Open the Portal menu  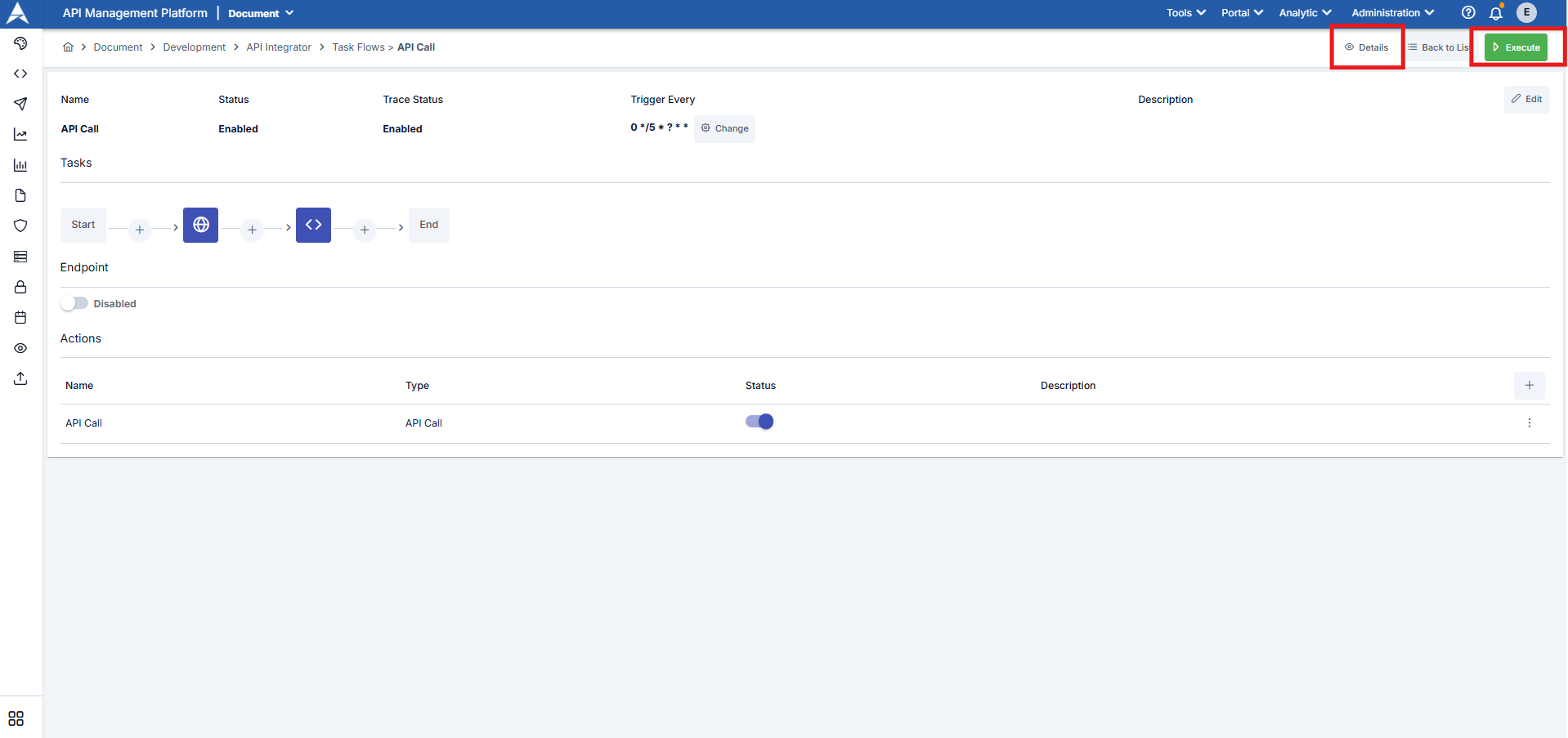pyautogui.click(x=1242, y=13)
